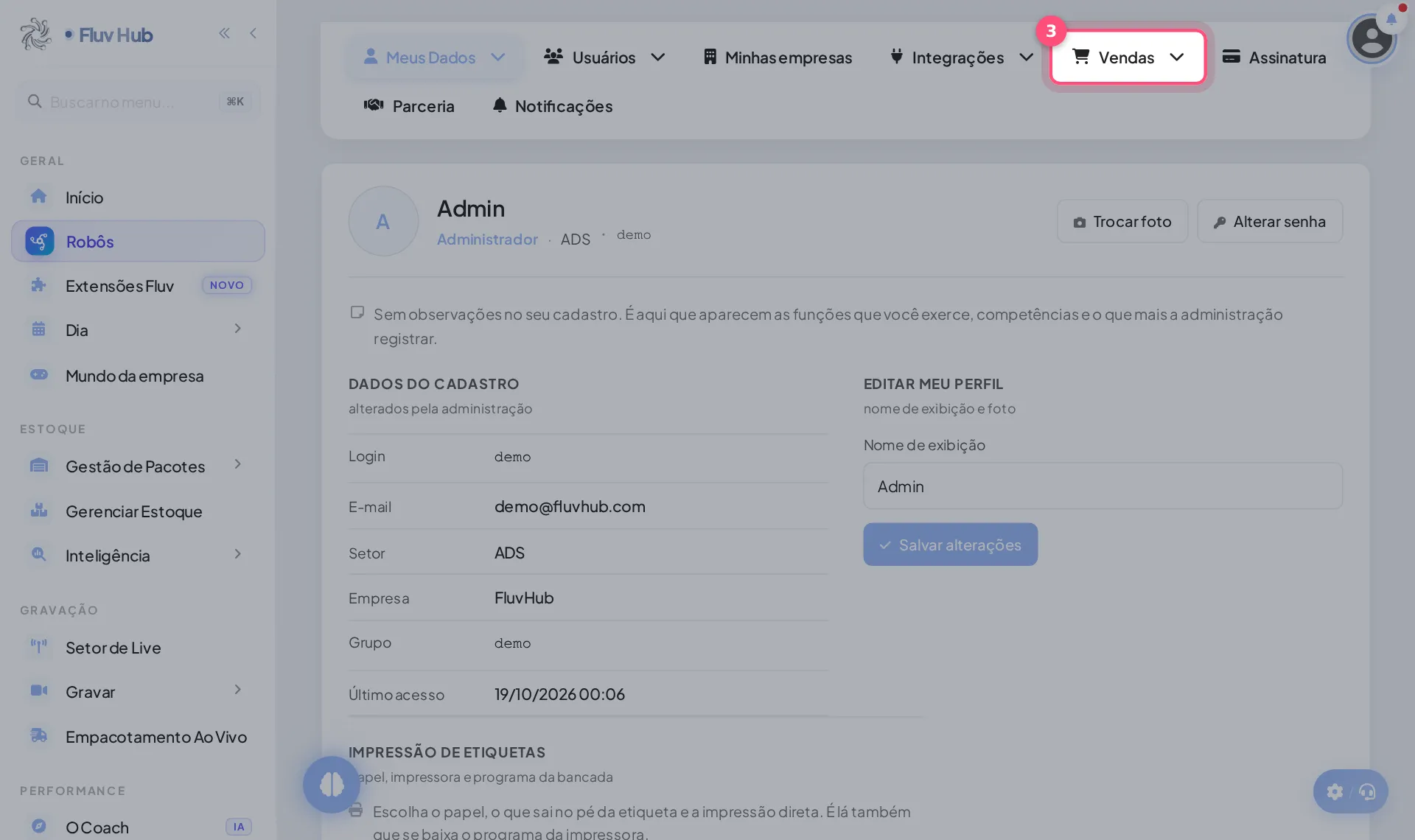Click the FluvHub company value
The image size is (1415, 840).
[524, 598]
